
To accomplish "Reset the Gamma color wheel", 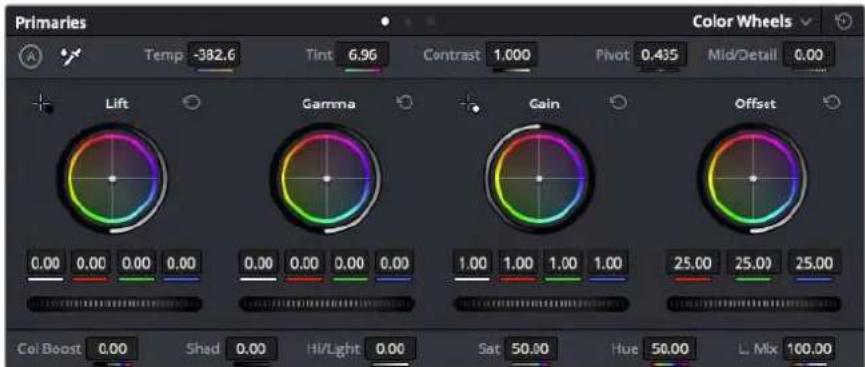I will 405,103.
